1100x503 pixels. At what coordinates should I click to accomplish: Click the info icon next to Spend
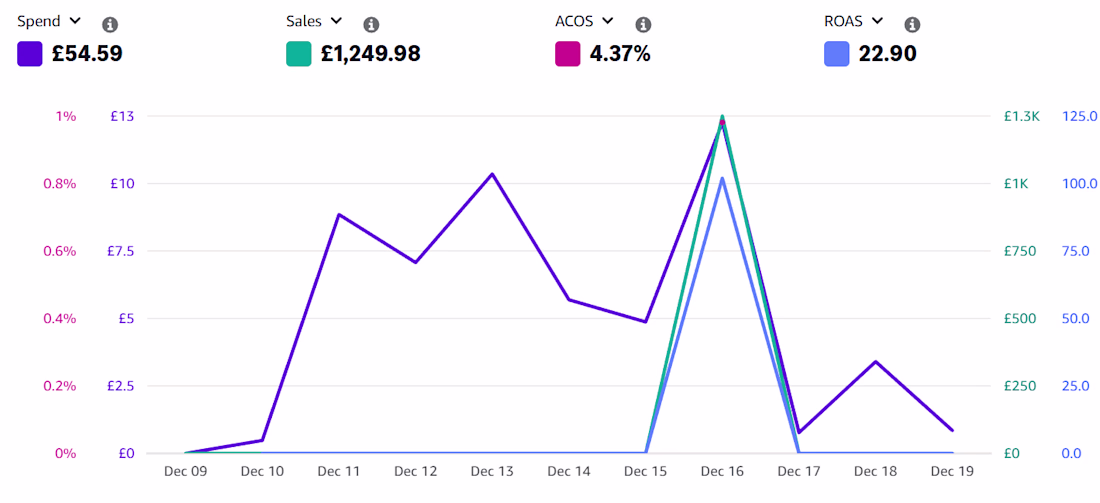(x=109, y=25)
